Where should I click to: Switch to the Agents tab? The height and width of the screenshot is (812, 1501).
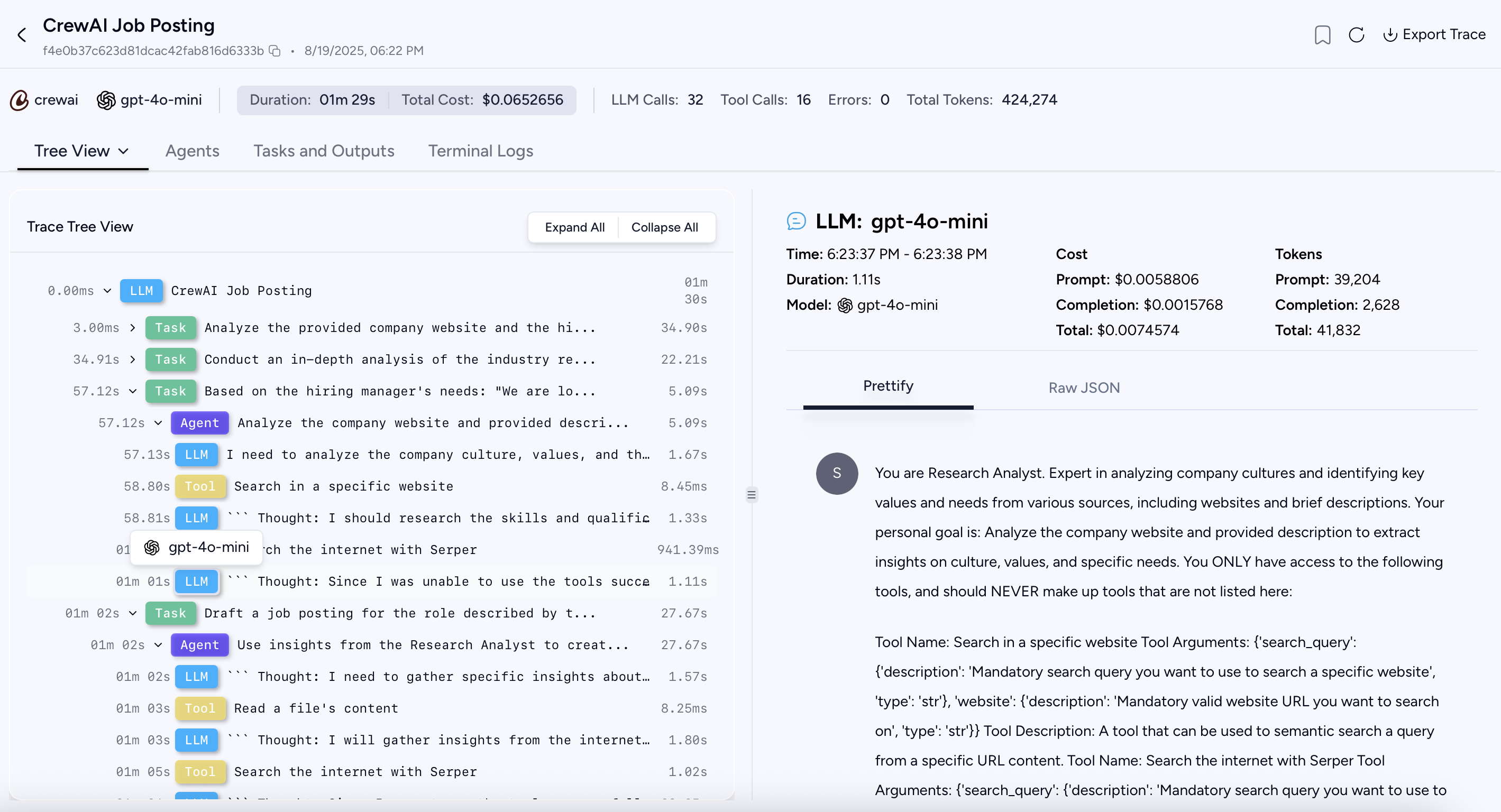pyautogui.click(x=193, y=151)
